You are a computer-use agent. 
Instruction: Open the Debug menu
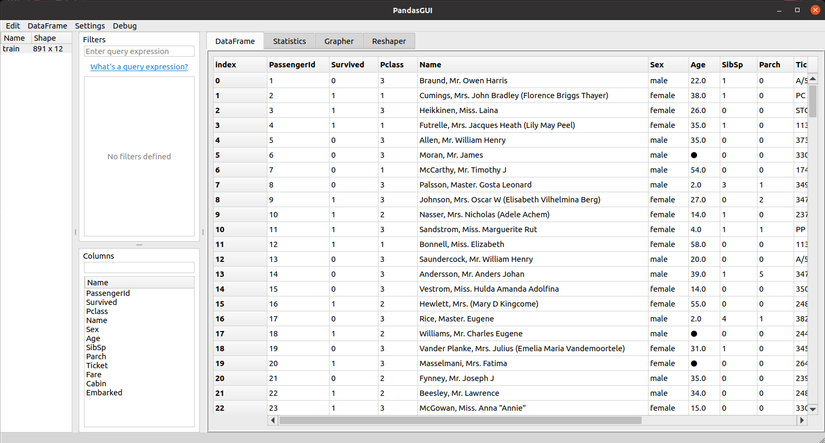(124, 26)
